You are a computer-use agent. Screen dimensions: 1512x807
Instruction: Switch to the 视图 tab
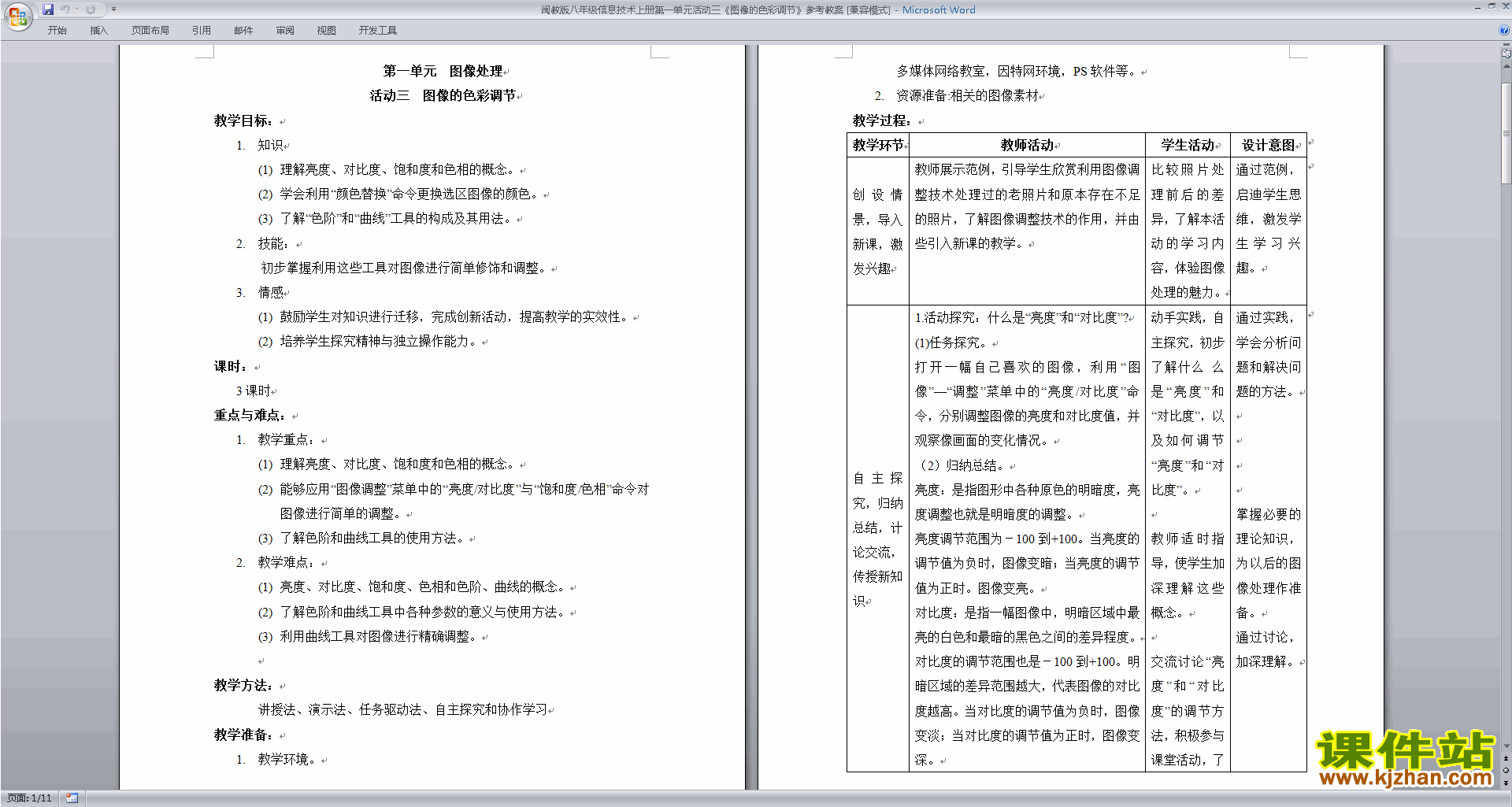coord(327,30)
